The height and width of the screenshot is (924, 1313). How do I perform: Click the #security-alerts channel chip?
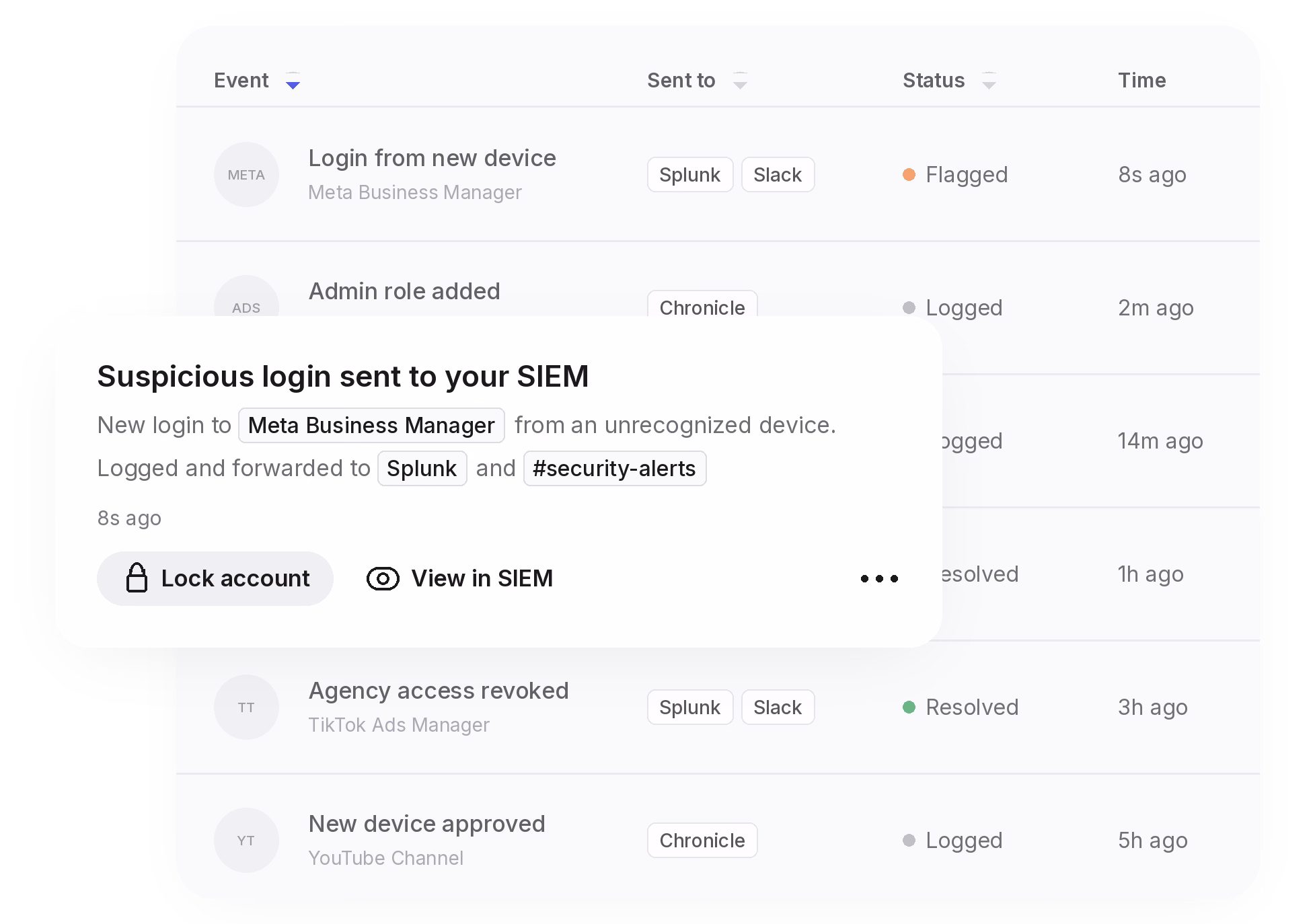click(614, 469)
